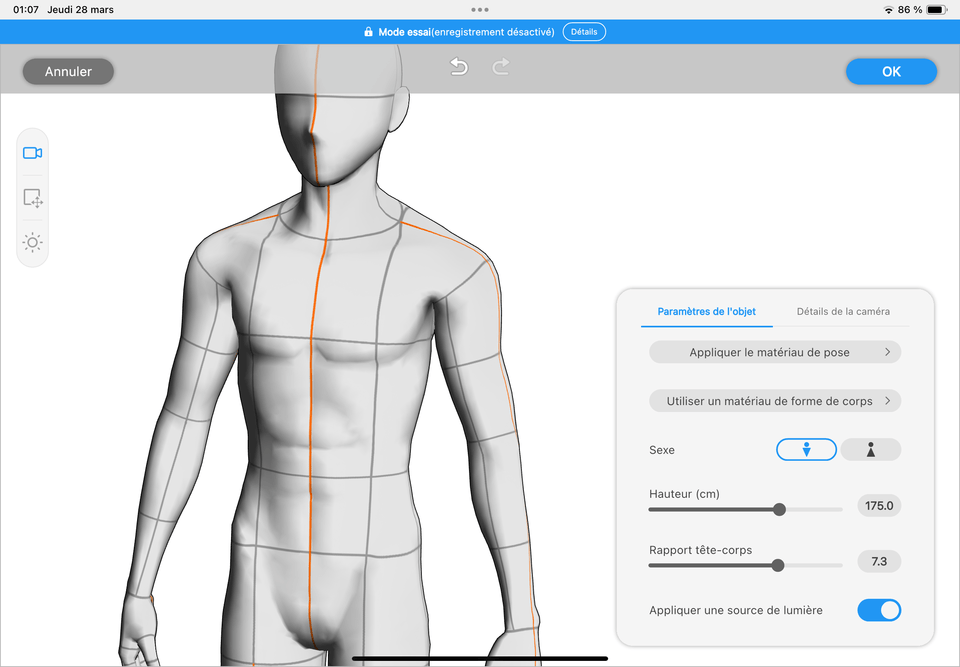The width and height of the screenshot is (960, 667).
Task: Open the Détails trial info button
Action: point(584,32)
